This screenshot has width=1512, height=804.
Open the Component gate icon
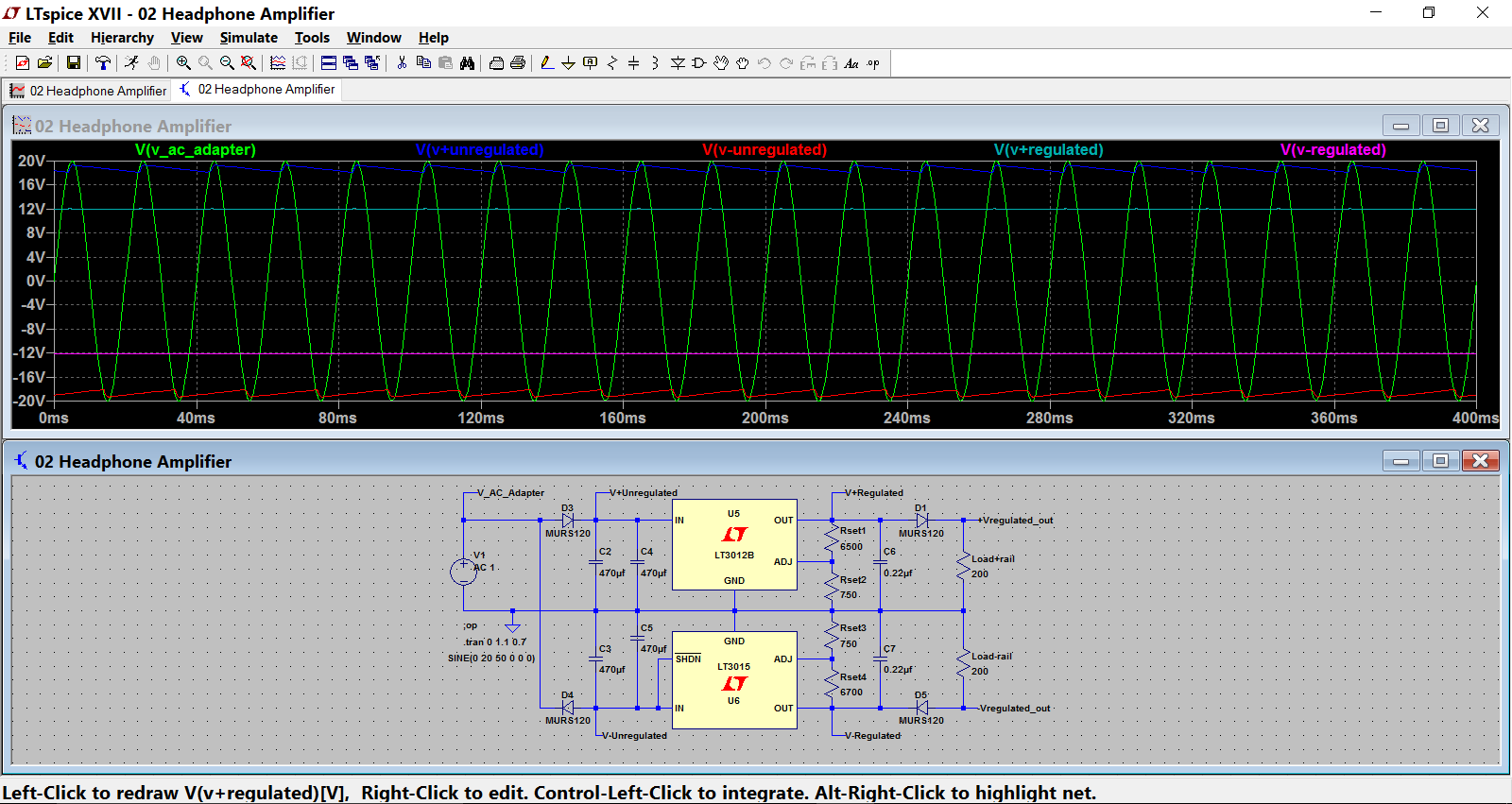click(x=699, y=63)
